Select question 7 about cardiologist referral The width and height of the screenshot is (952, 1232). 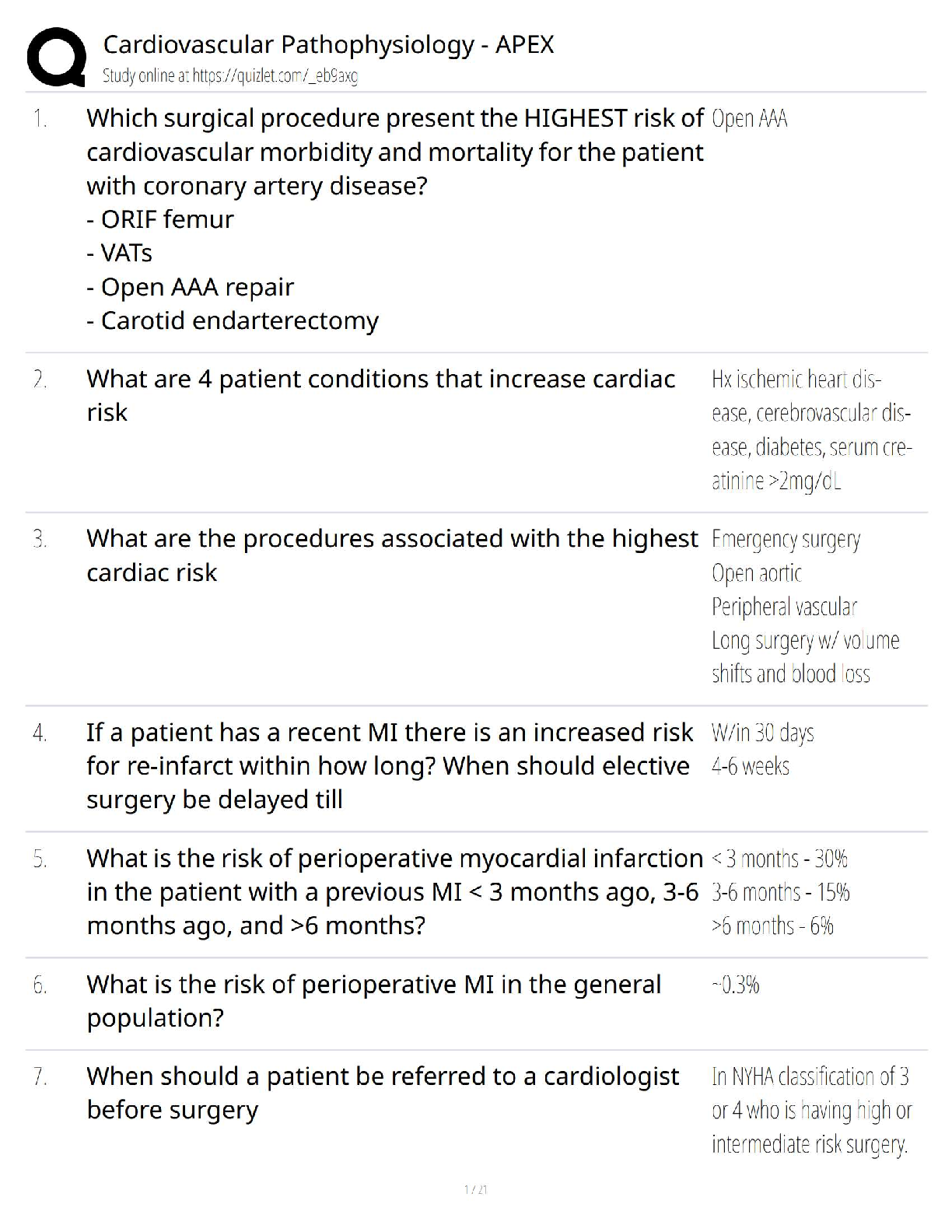click(383, 1093)
